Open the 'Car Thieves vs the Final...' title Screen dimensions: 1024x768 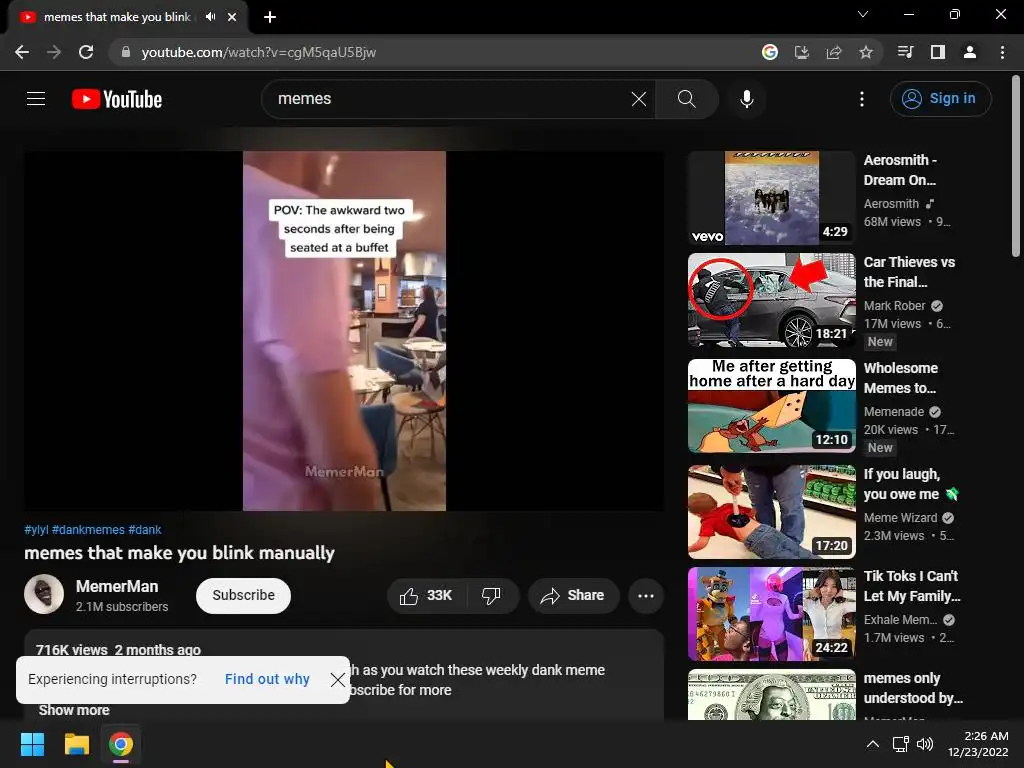(x=909, y=272)
